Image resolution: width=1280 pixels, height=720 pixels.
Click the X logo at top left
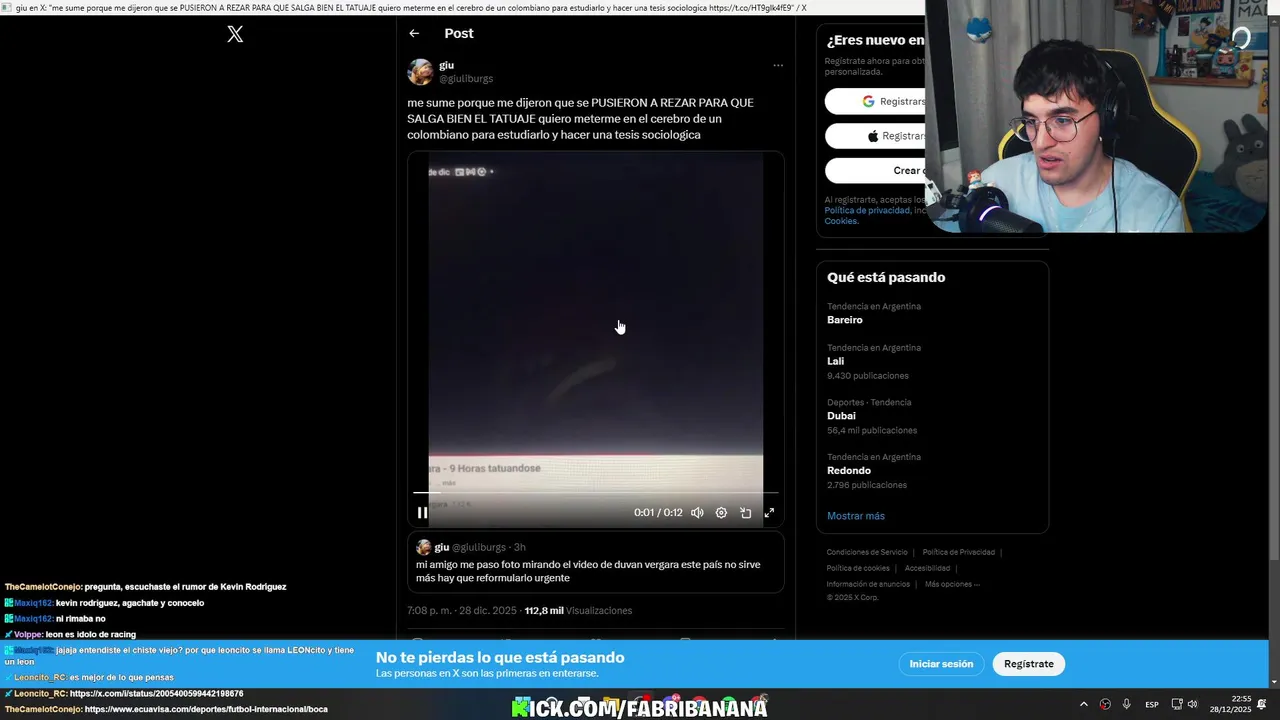235,34
